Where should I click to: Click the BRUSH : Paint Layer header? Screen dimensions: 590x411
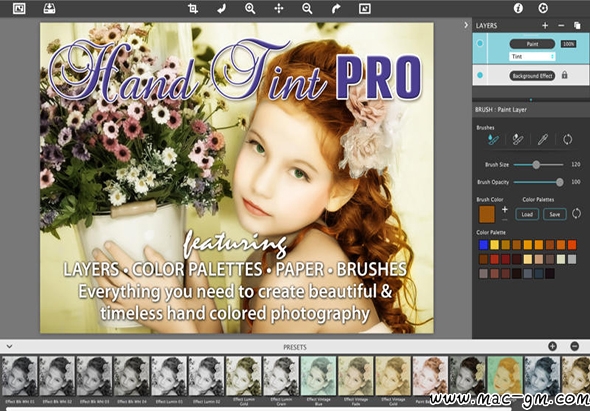[501, 110]
